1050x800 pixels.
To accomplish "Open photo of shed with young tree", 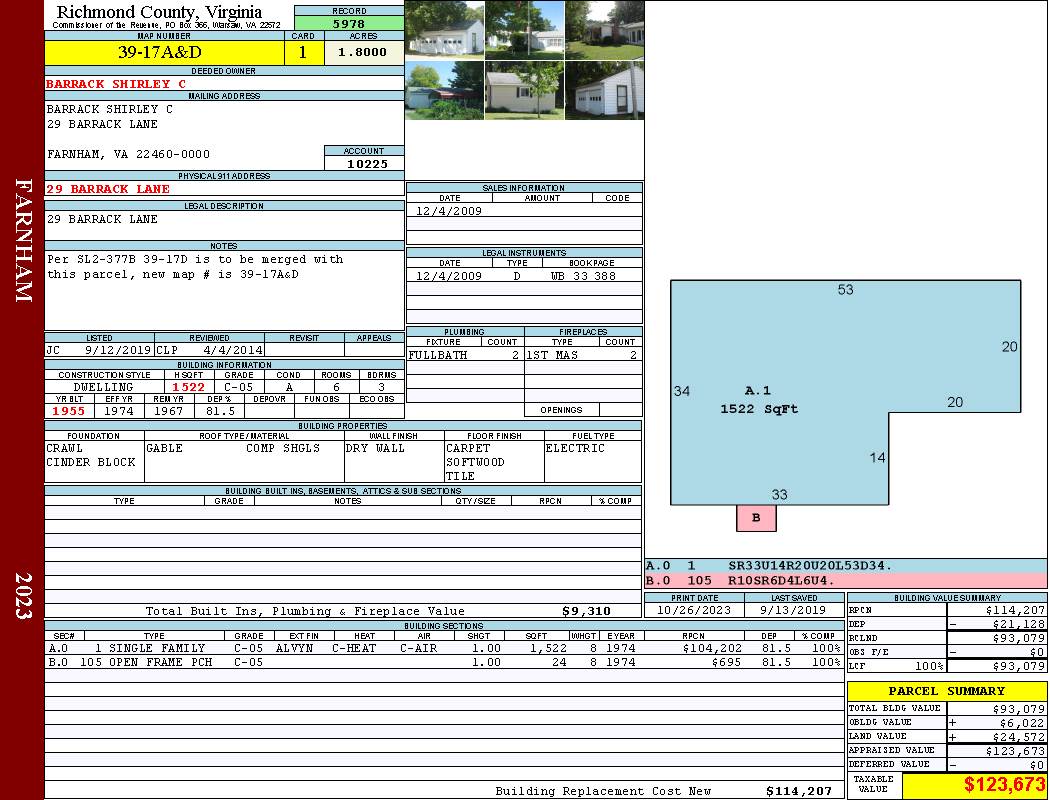I will (x=524, y=90).
